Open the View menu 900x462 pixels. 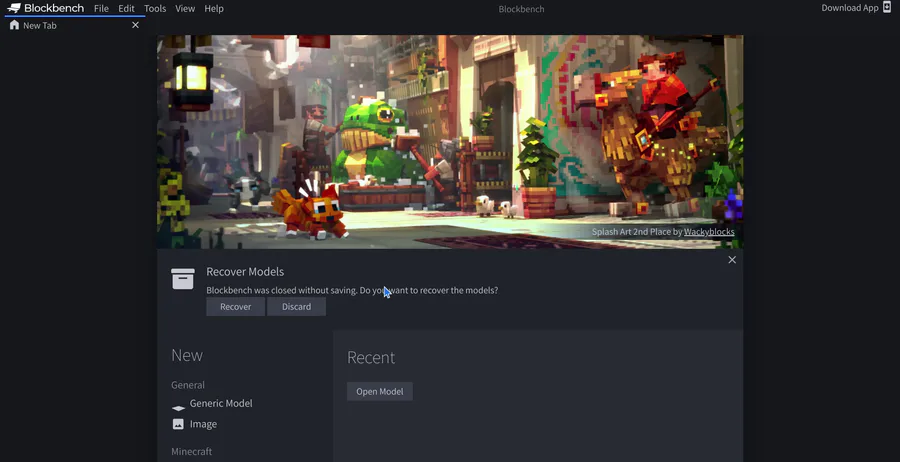(185, 9)
